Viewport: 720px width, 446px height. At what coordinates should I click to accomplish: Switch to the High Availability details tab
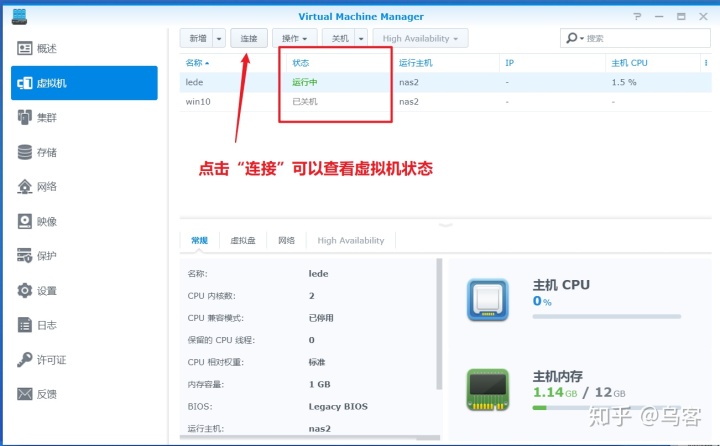(351, 240)
